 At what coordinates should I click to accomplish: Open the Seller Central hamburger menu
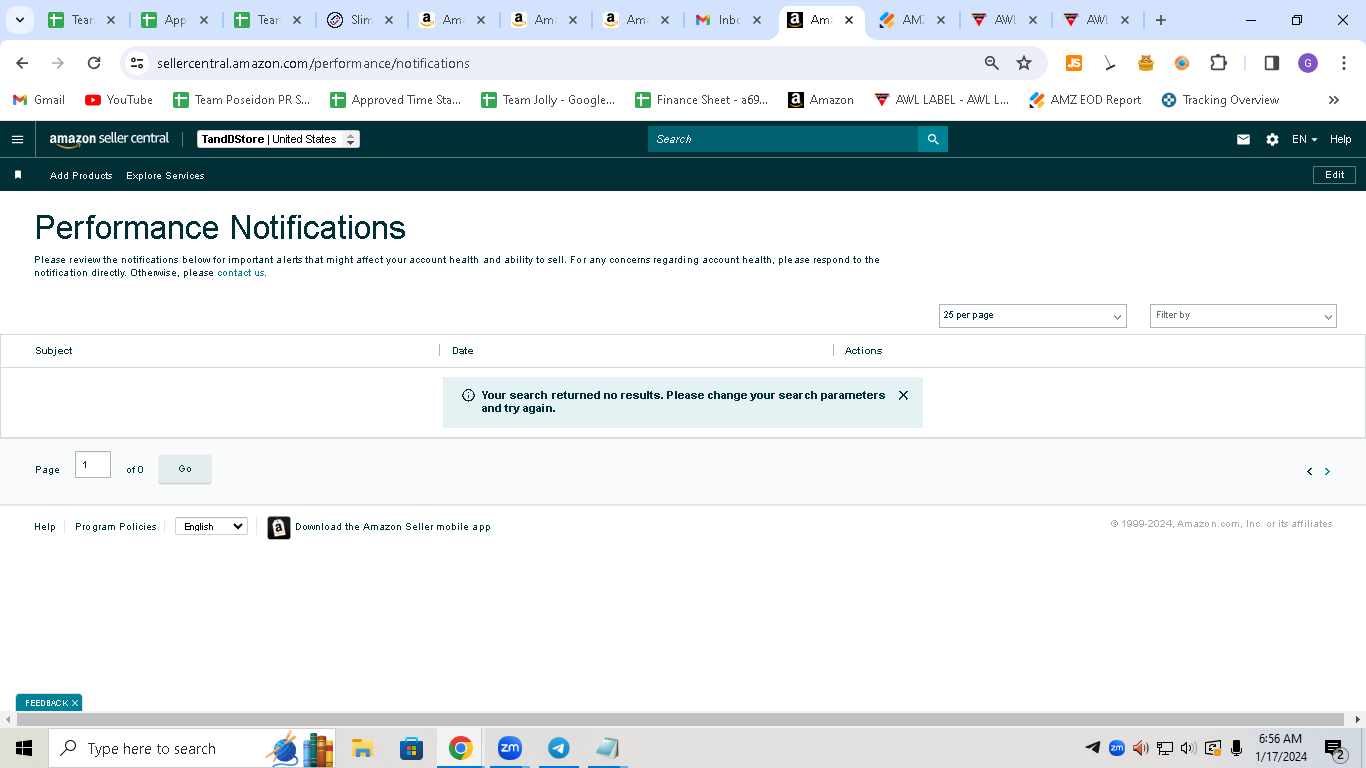(17, 139)
